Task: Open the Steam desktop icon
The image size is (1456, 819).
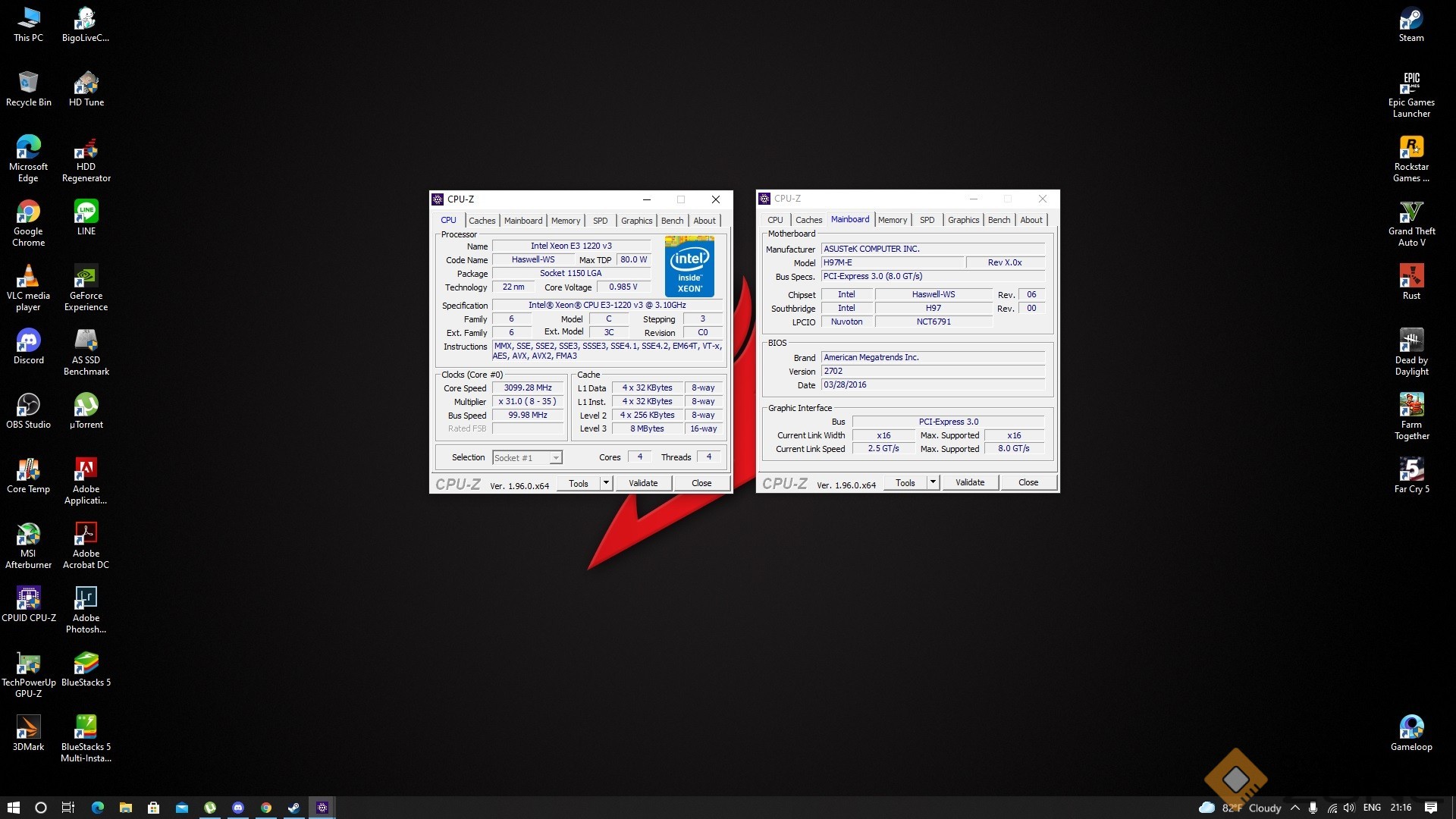Action: tap(1411, 19)
